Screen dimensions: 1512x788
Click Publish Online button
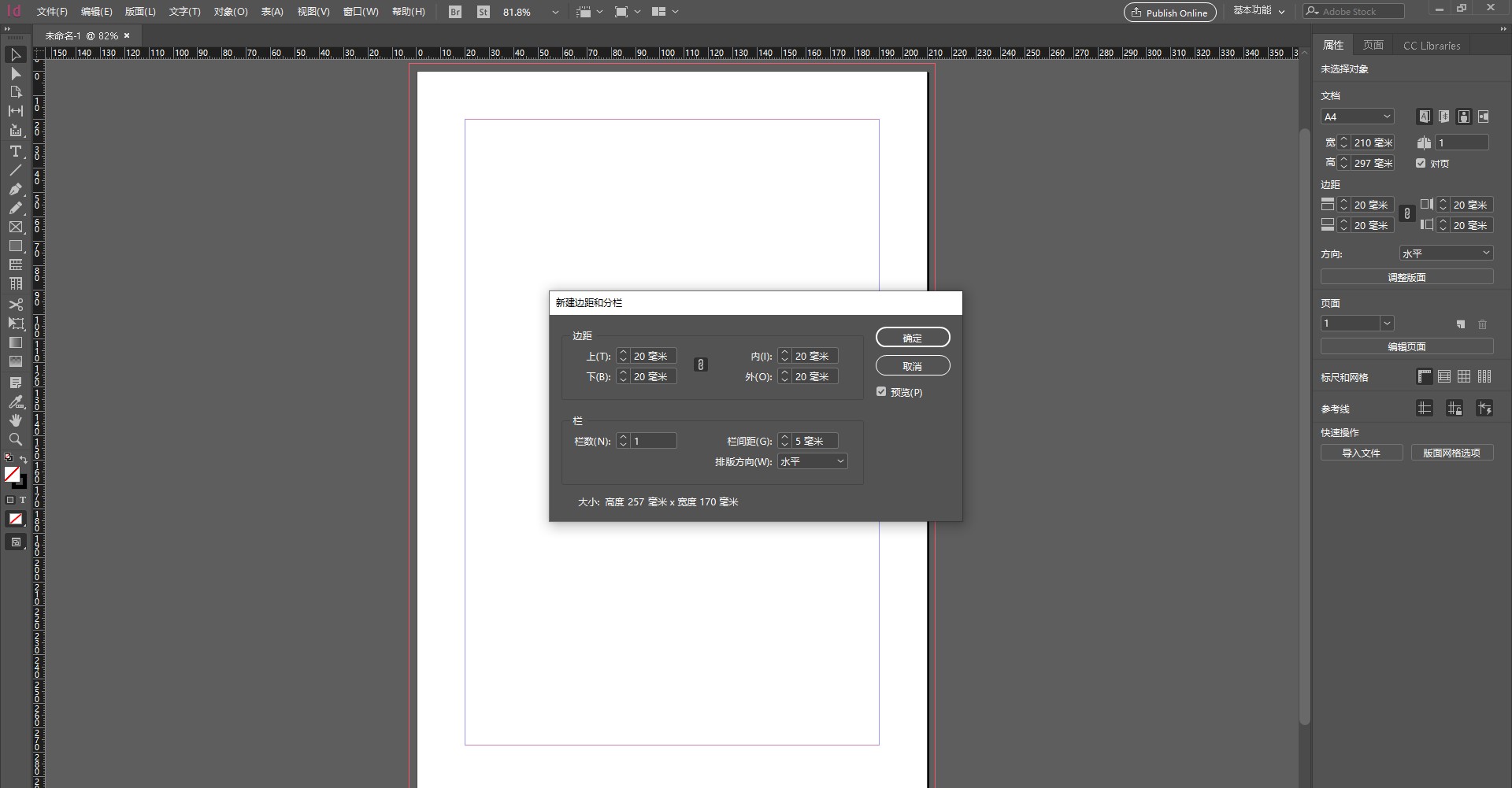coord(1169,12)
